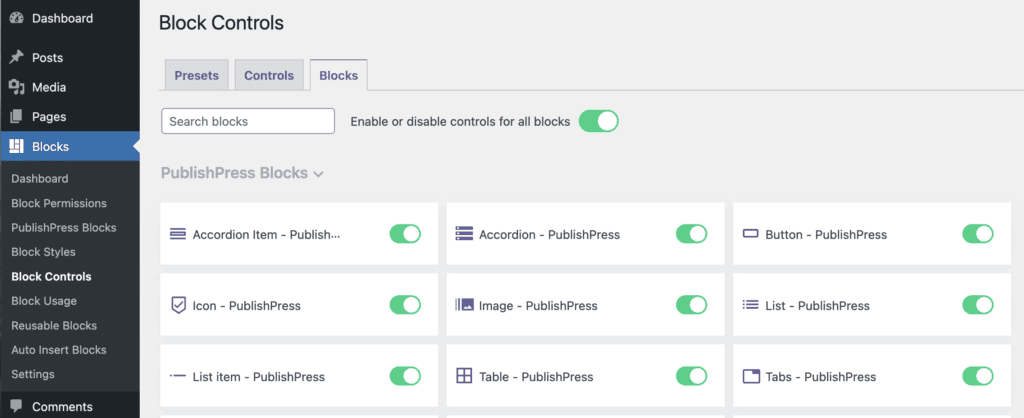
Task: Click the List item - PublishPress label
Action: (x=259, y=377)
